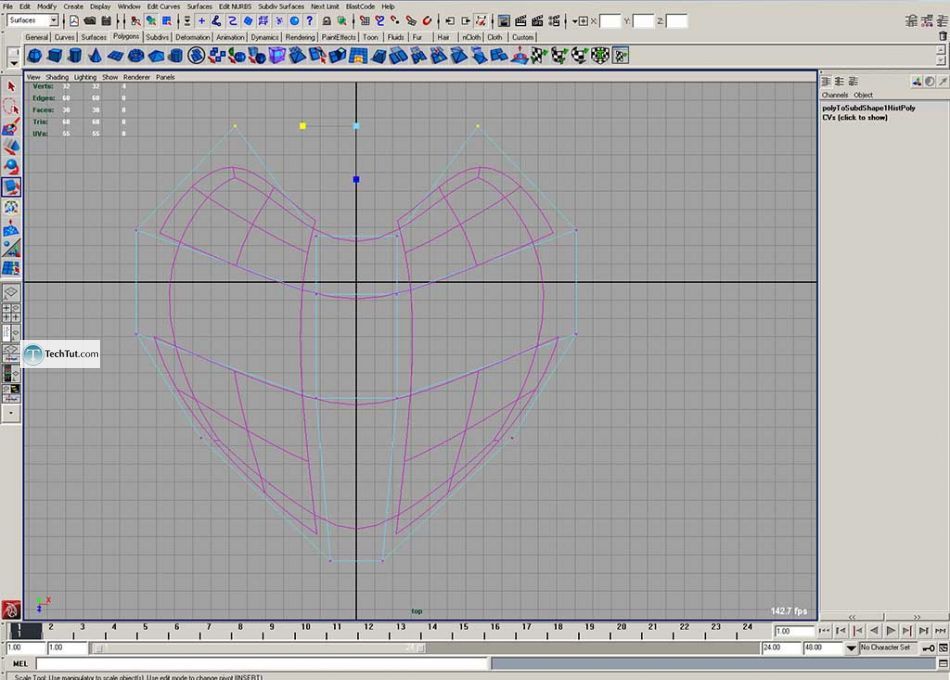Viewport: 950px width, 680px height.
Task: Click the magnet snap icon
Action: click(x=427, y=21)
